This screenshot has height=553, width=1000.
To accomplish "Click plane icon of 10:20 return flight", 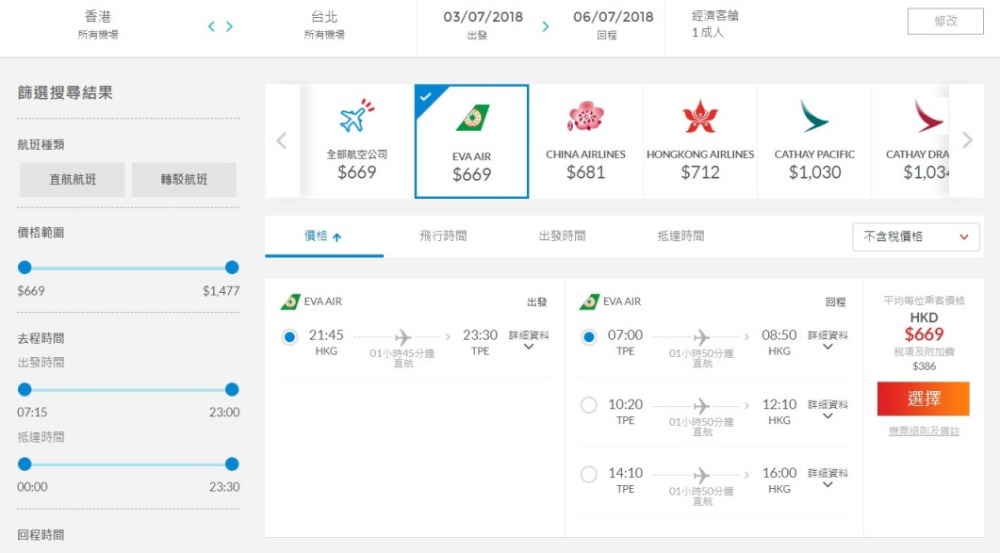I will pos(702,406).
